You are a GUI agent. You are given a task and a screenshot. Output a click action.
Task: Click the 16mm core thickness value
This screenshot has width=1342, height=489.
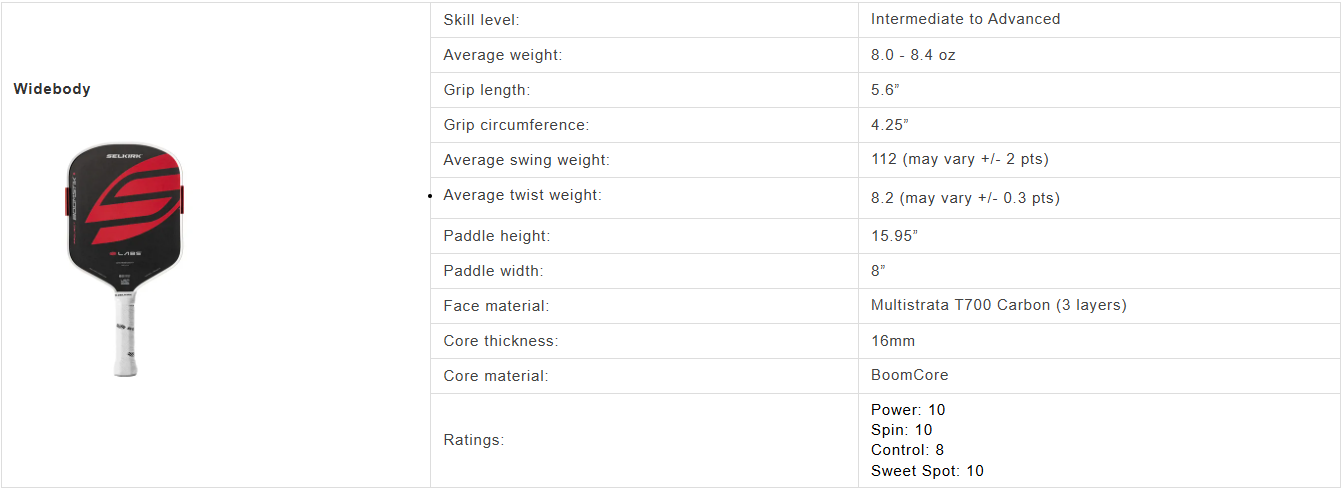tap(893, 341)
